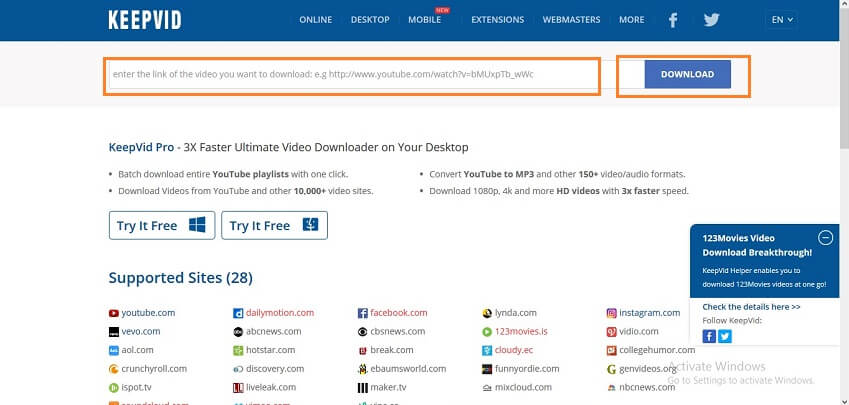Viewport: 849px width, 405px height.
Task: Open the ONLINE menu
Action: (x=316, y=19)
